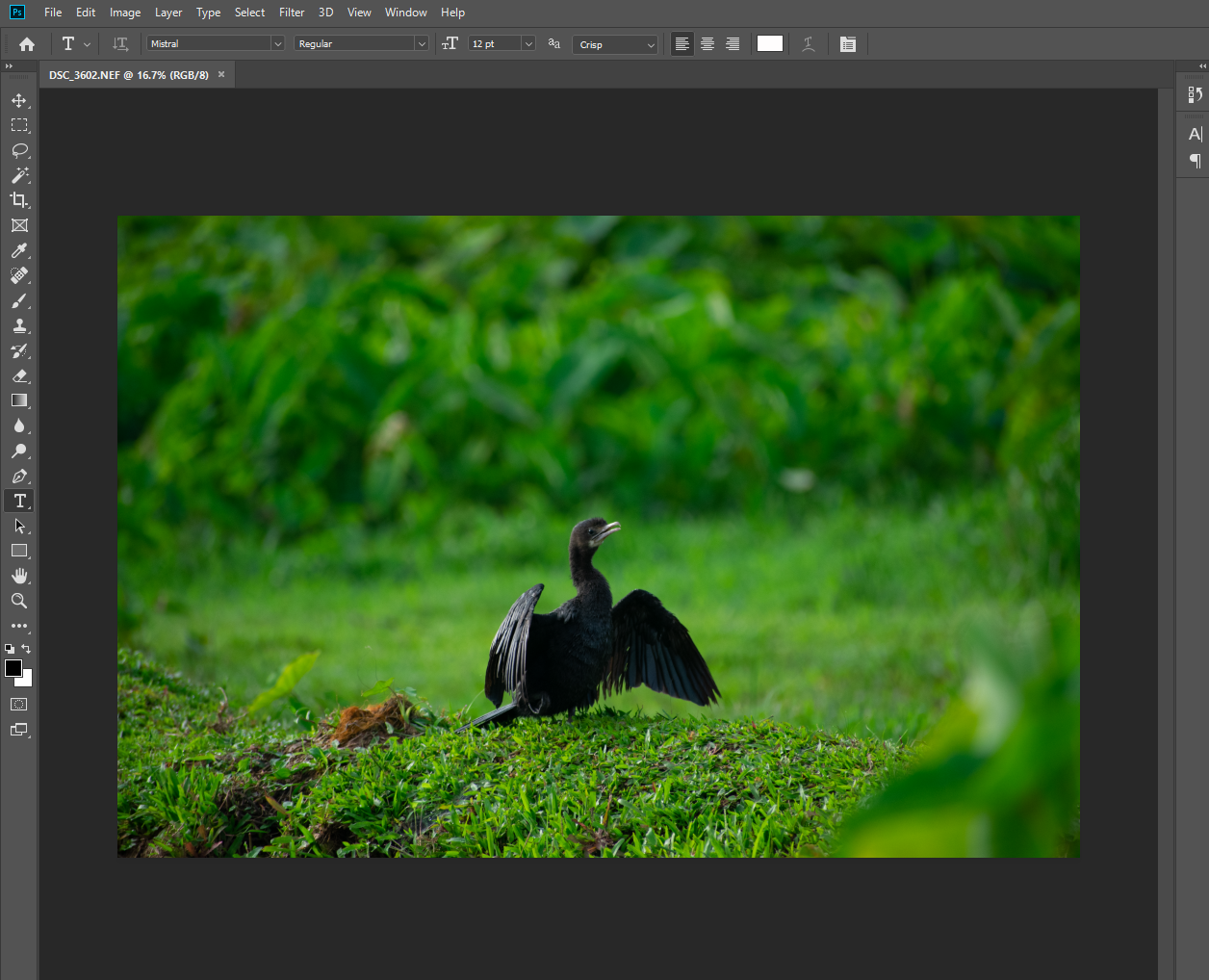
Task: Open the Character panel icon
Action: coord(1194,134)
